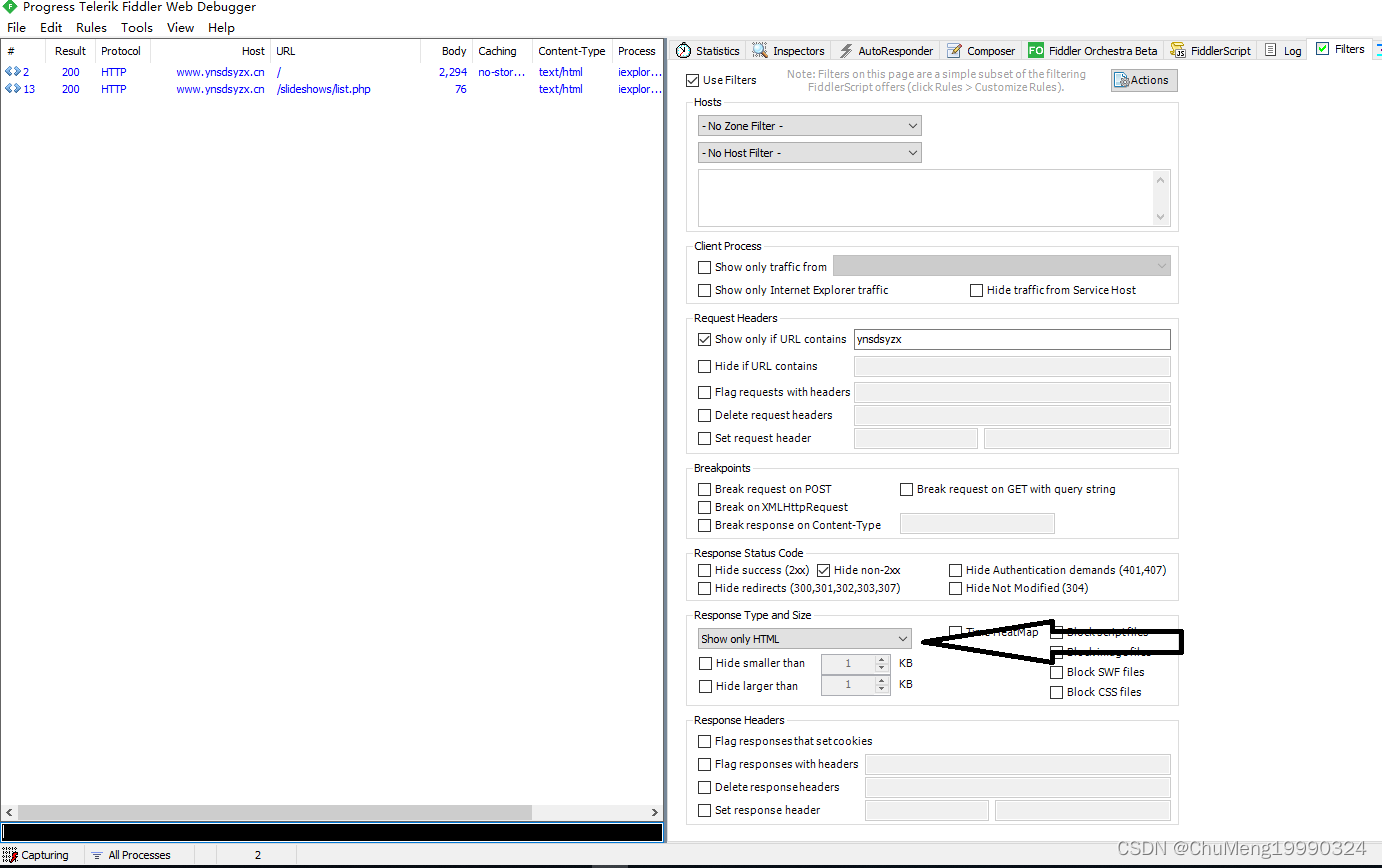Expand the No Host Filter dropdown

809,153
